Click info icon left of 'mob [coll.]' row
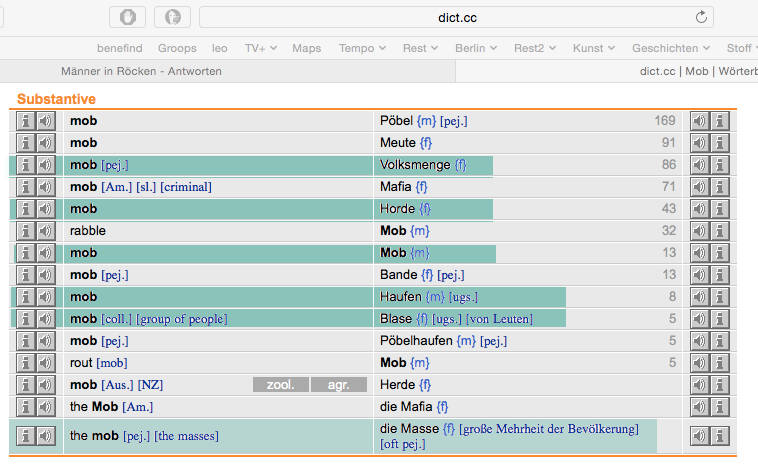 click(x=26, y=319)
